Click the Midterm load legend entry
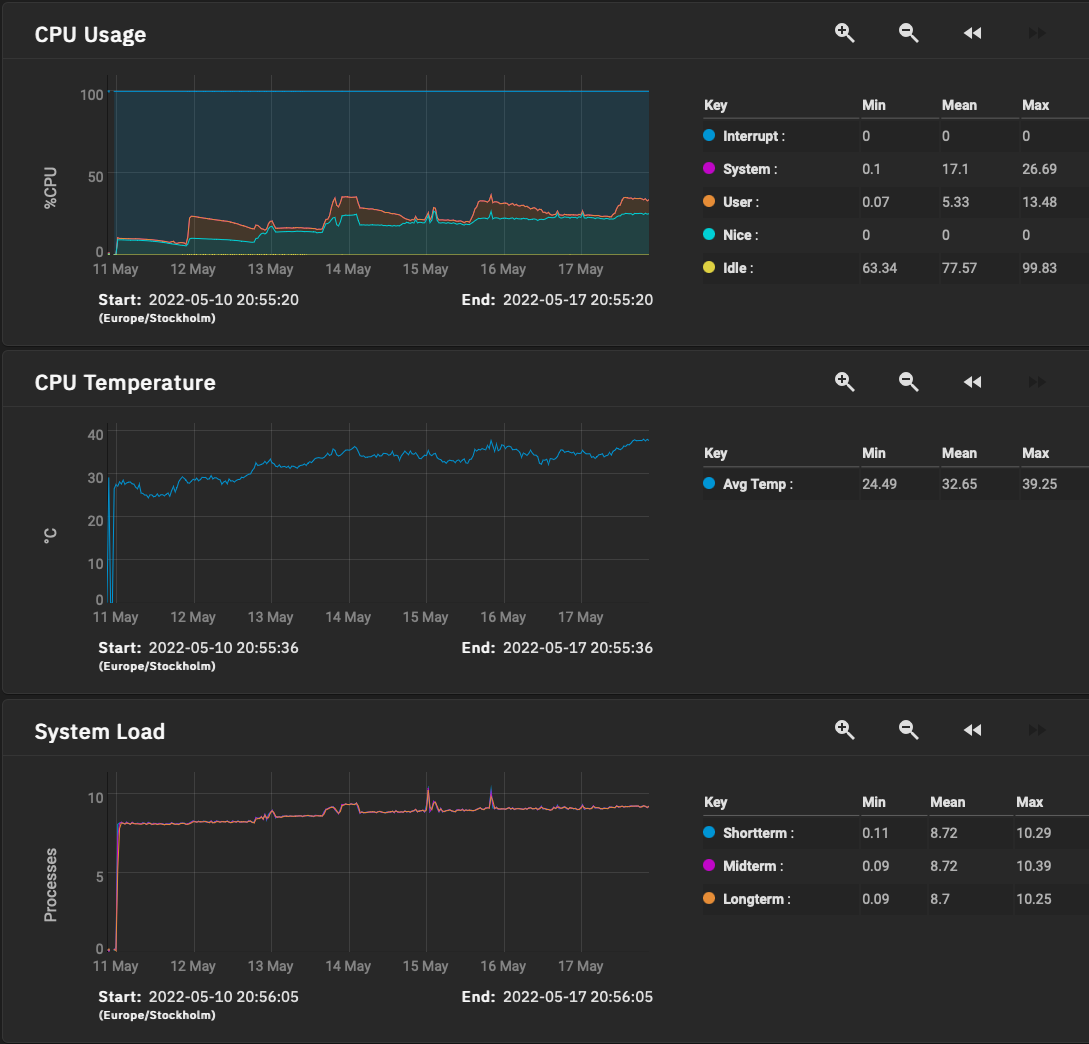 pyautogui.click(x=752, y=866)
